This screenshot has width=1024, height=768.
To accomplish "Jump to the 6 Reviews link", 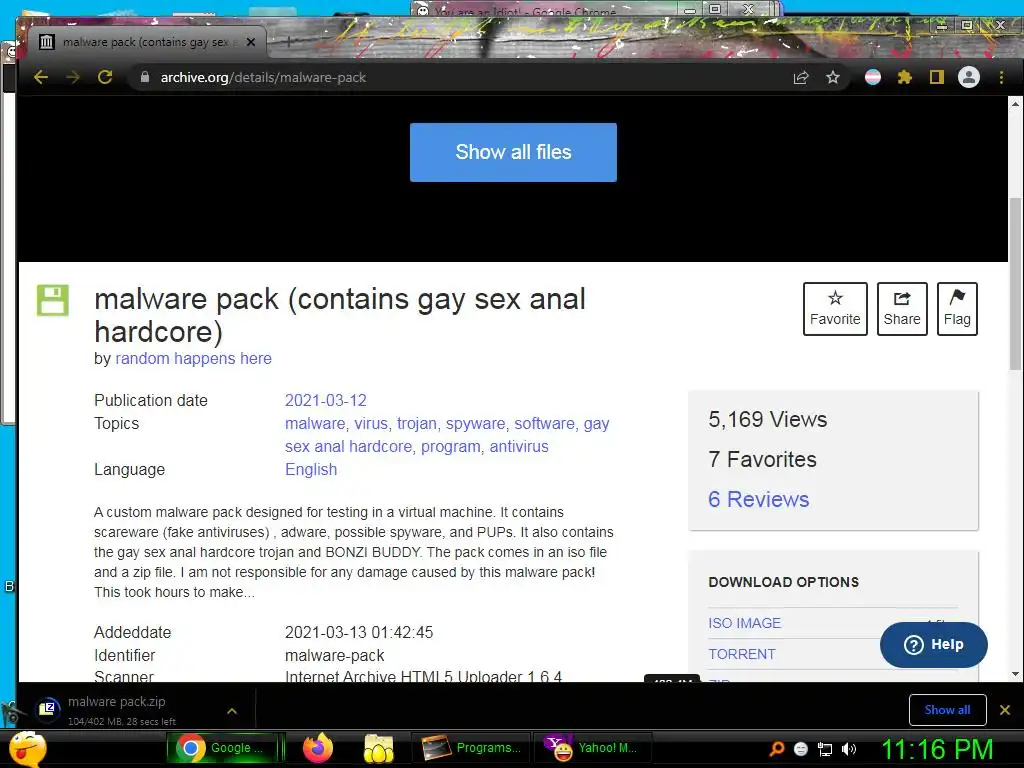I will (x=759, y=500).
